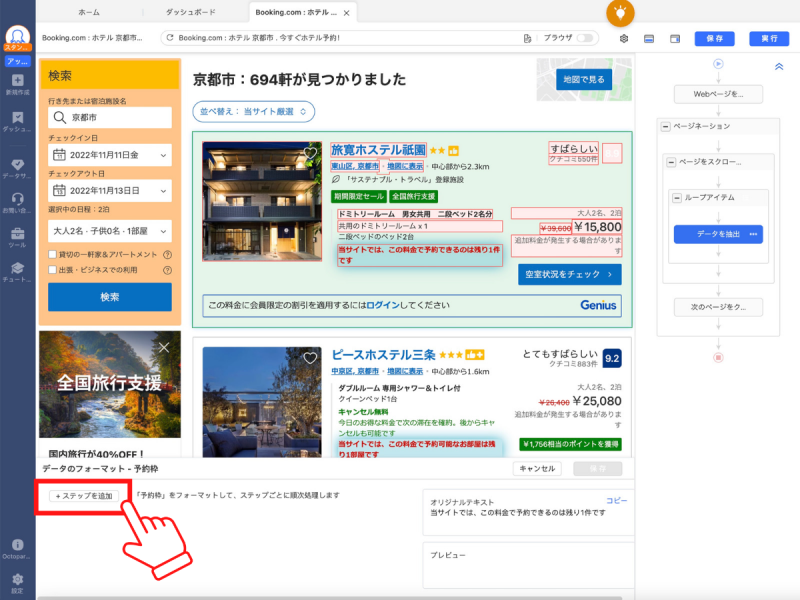Check 貸切の一軒家&アパートメント checkbox

tap(52, 254)
